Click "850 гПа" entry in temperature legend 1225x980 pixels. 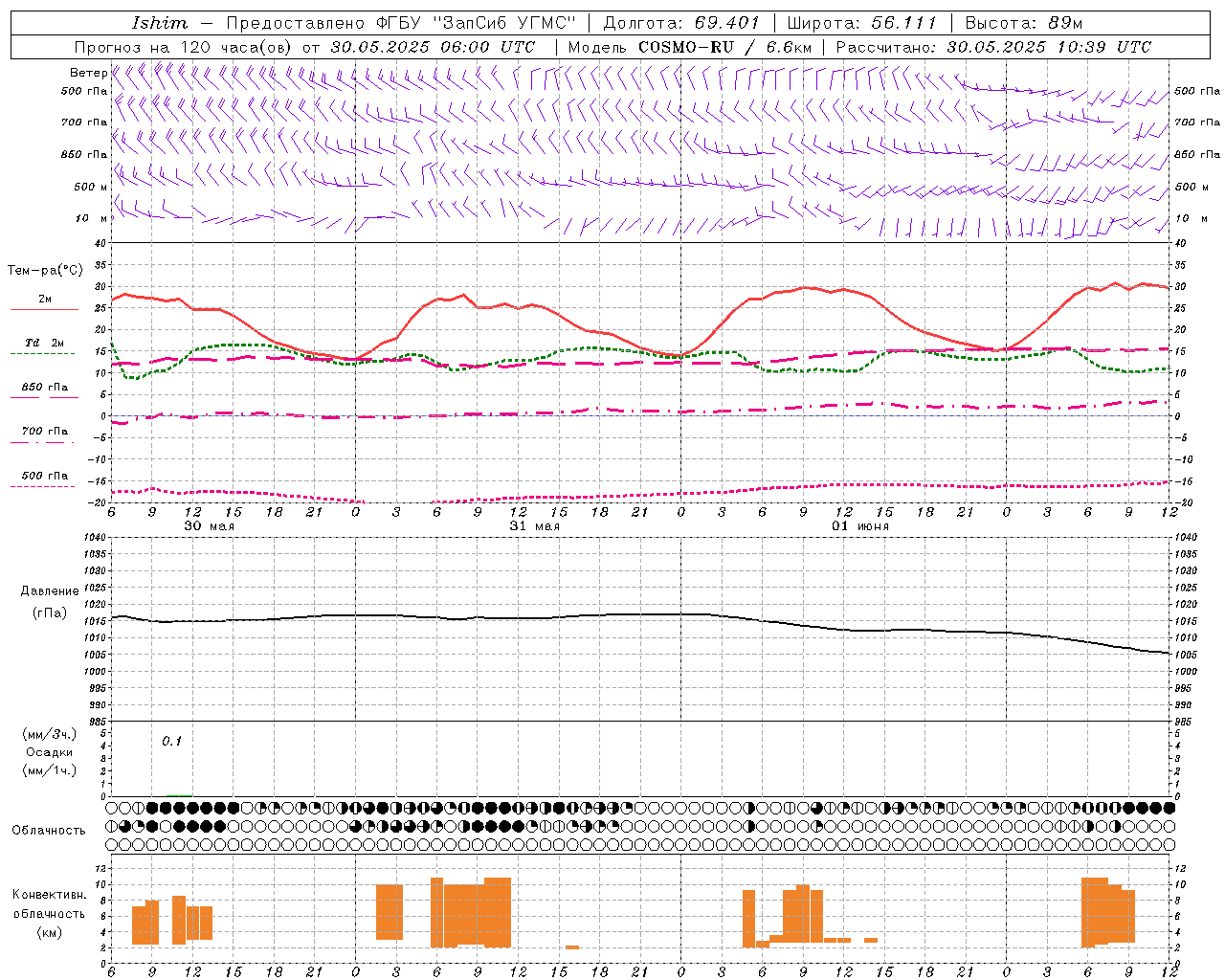pyautogui.click(x=45, y=388)
